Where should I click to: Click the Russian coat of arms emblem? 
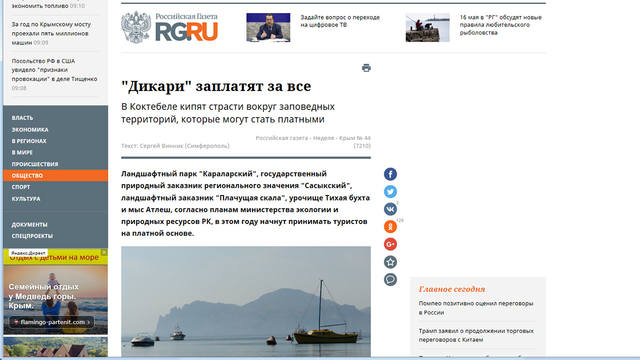point(136,27)
